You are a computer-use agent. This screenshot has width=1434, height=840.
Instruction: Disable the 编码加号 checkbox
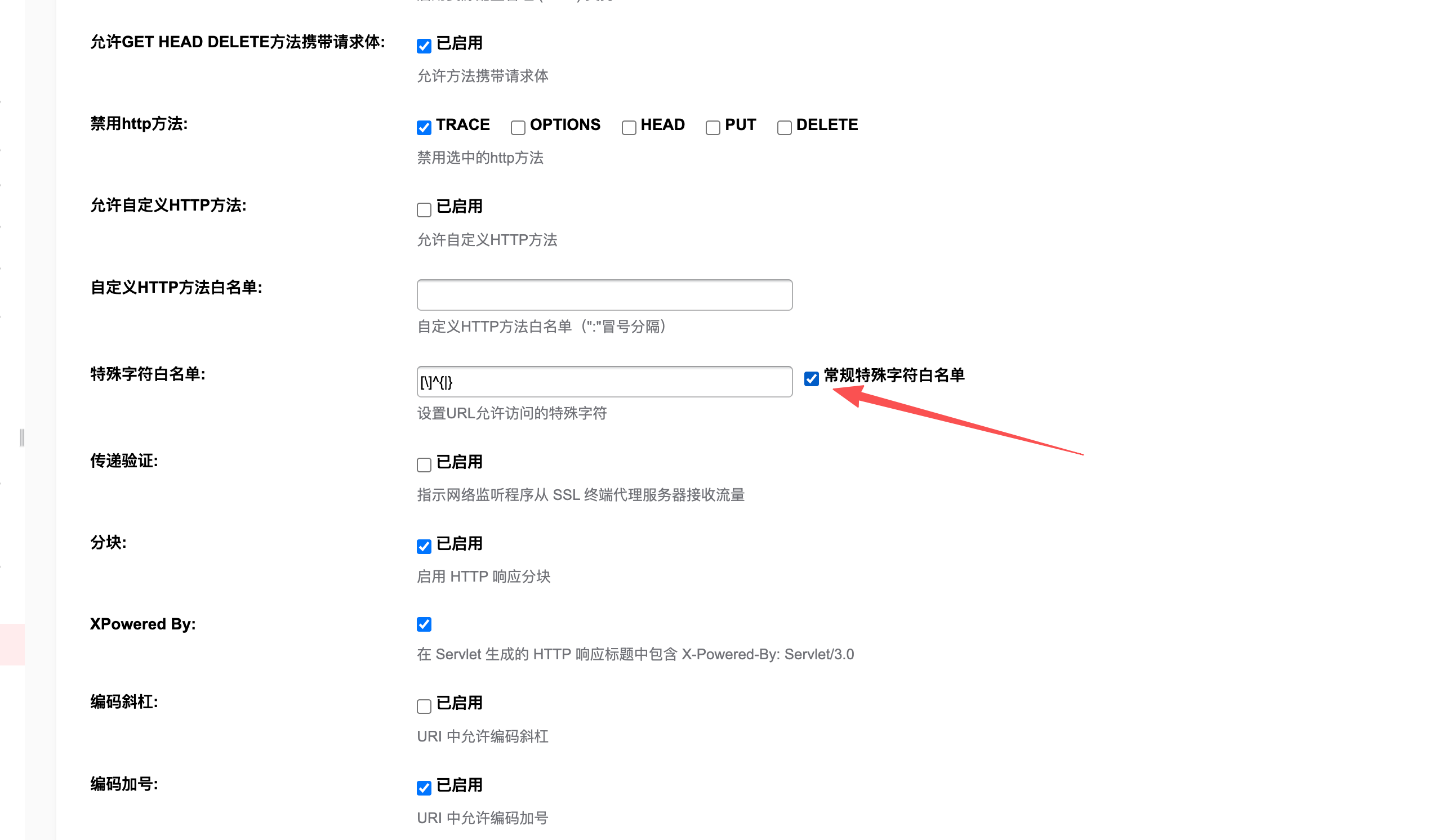tap(424, 788)
